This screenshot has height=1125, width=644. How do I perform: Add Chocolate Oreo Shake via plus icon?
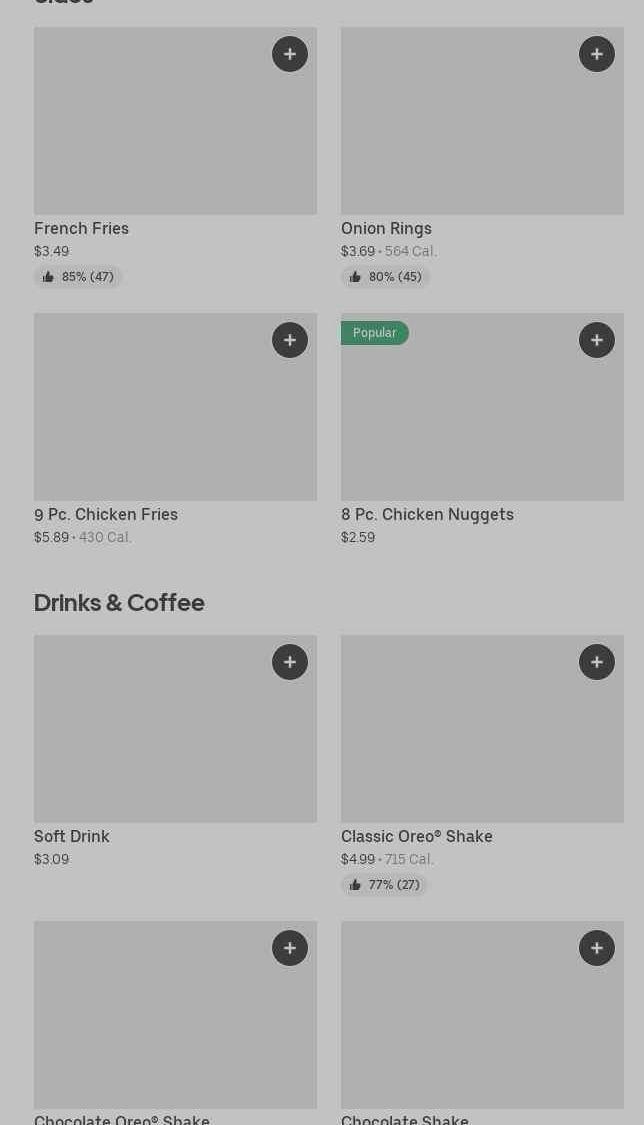[x=290, y=948]
